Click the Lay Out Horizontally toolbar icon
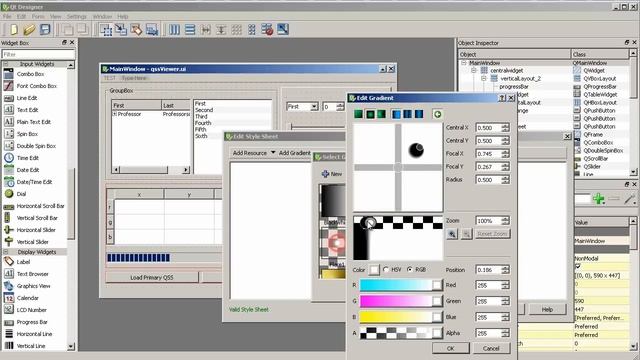Screen dimensions: 640x360 [174, 29]
